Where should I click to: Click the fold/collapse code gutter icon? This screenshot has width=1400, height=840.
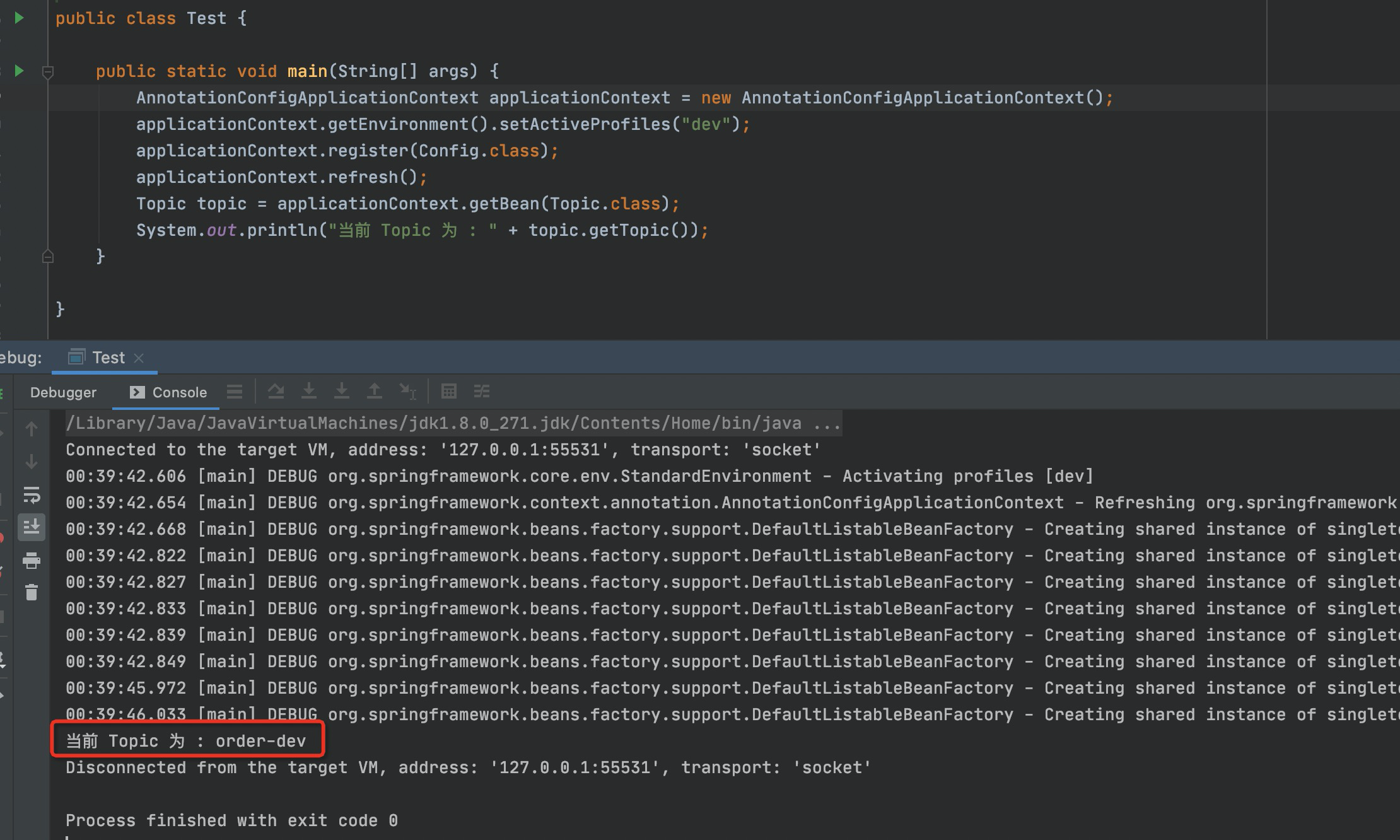click(47, 71)
